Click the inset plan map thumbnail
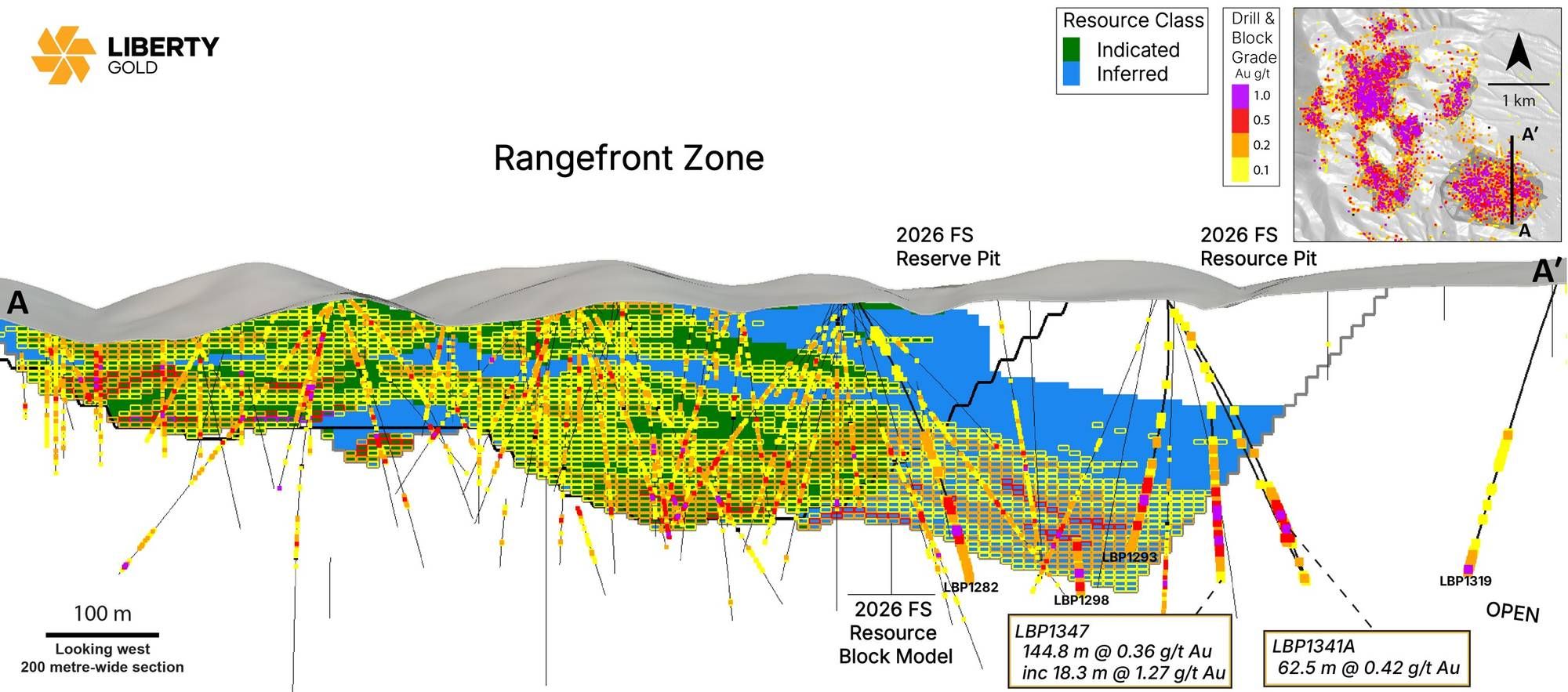This screenshot has height=692, width=1568. pos(1427,125)
